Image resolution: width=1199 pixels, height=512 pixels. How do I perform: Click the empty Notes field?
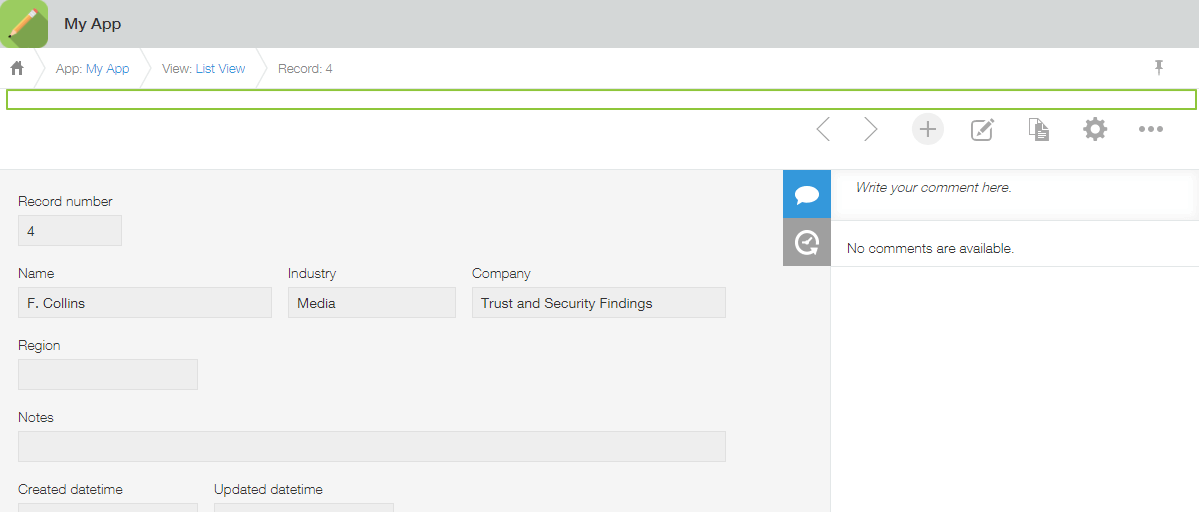click(x=371, y=446)
